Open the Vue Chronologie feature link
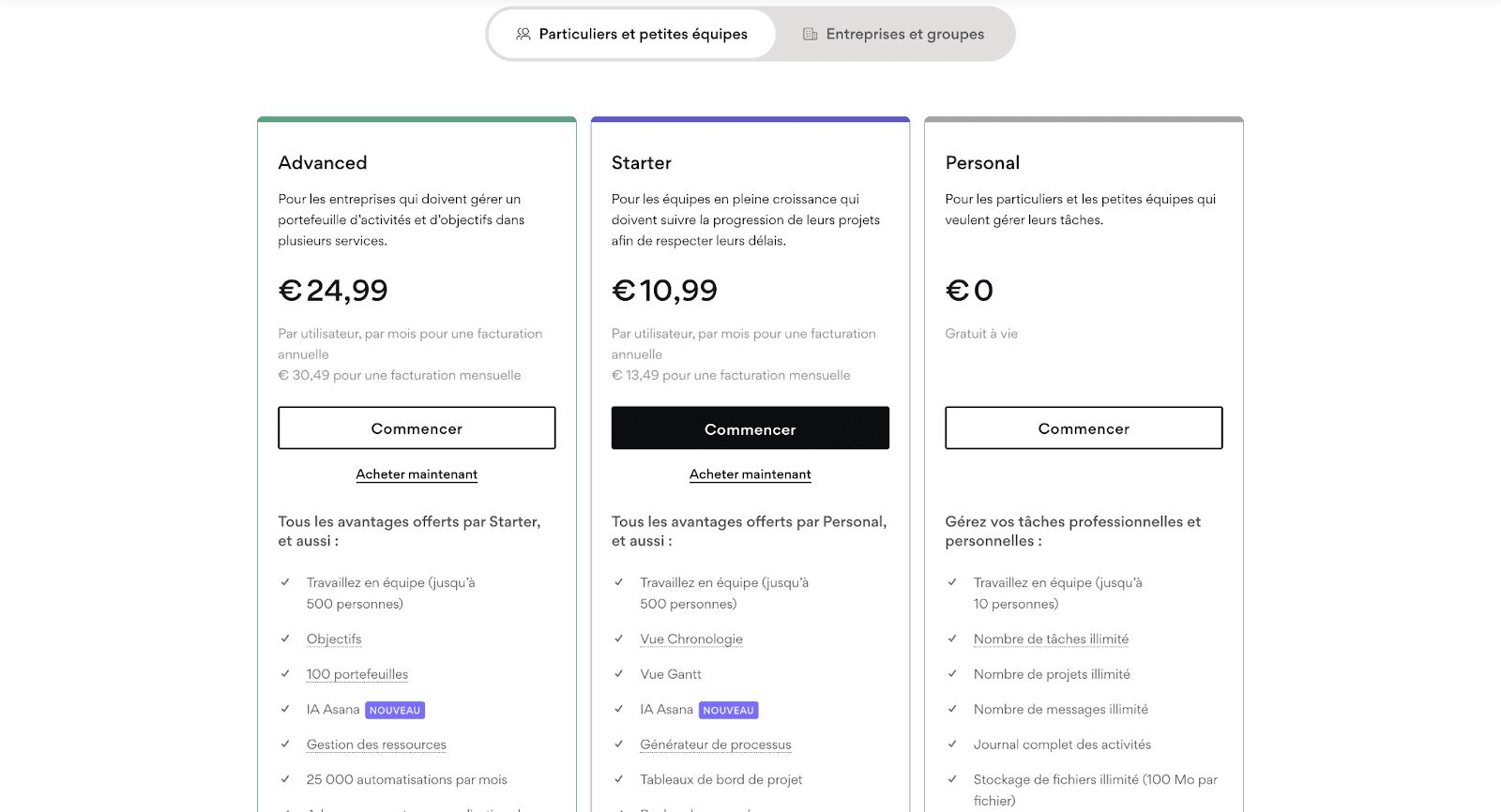This screenshot has height=812, width=1501. click(x=691, y=639)
